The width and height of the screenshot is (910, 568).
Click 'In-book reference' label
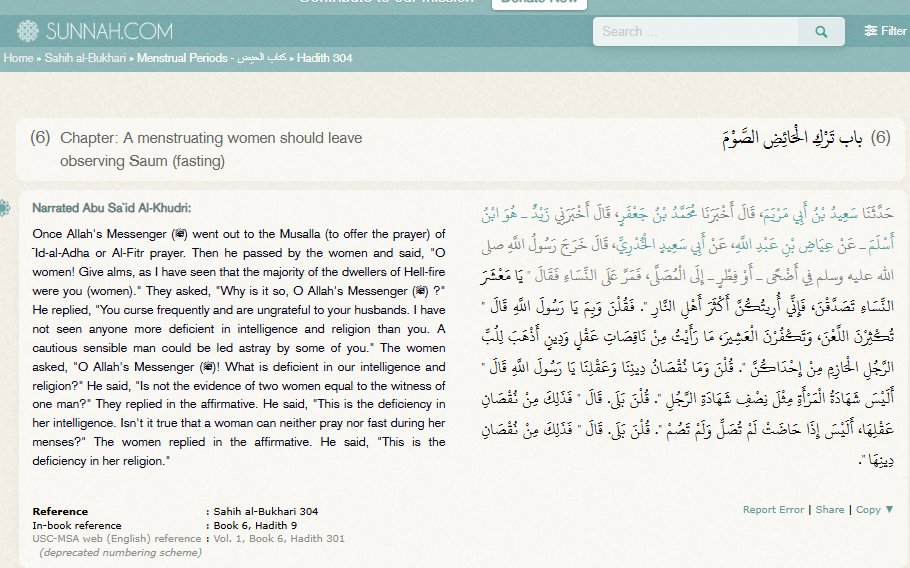77,525
